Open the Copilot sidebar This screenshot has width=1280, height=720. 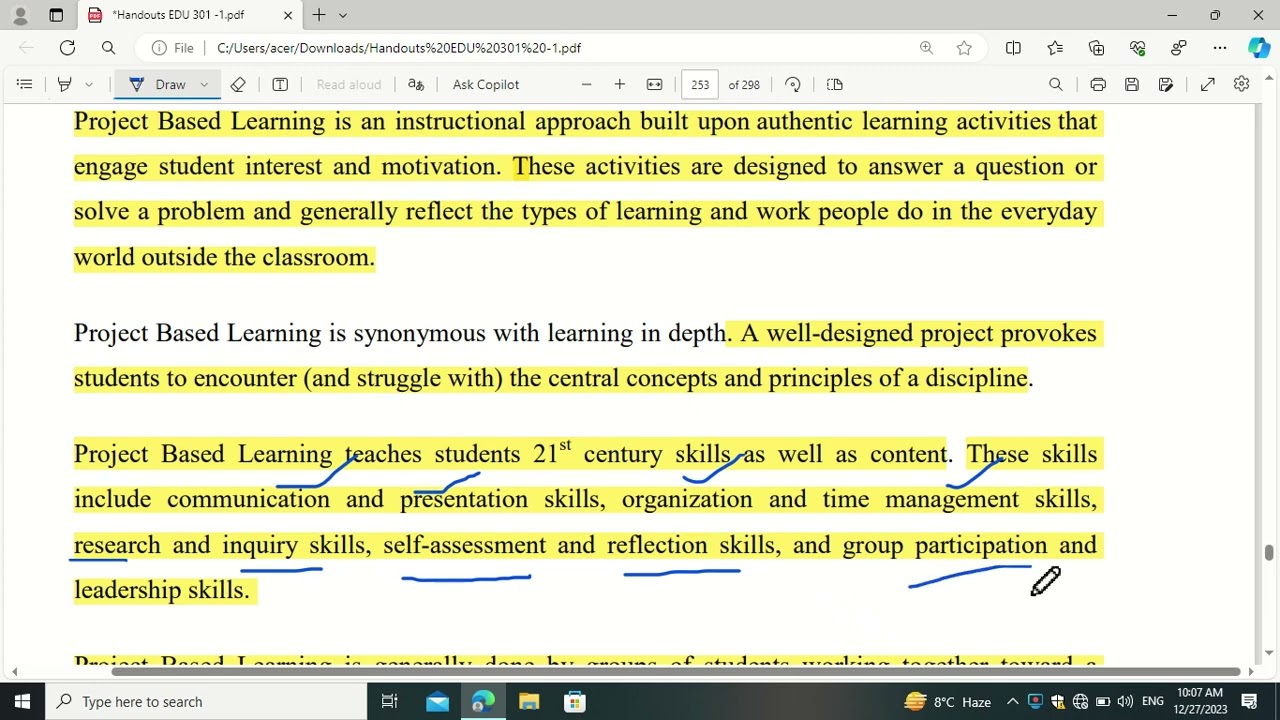pyautogui.click(x=1259, y=48)
